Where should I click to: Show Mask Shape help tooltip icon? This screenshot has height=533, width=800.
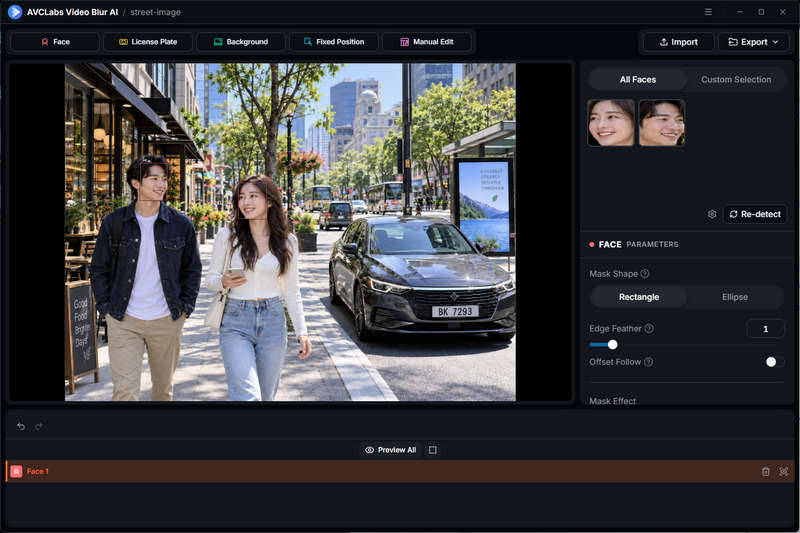(x=645, y=274)
